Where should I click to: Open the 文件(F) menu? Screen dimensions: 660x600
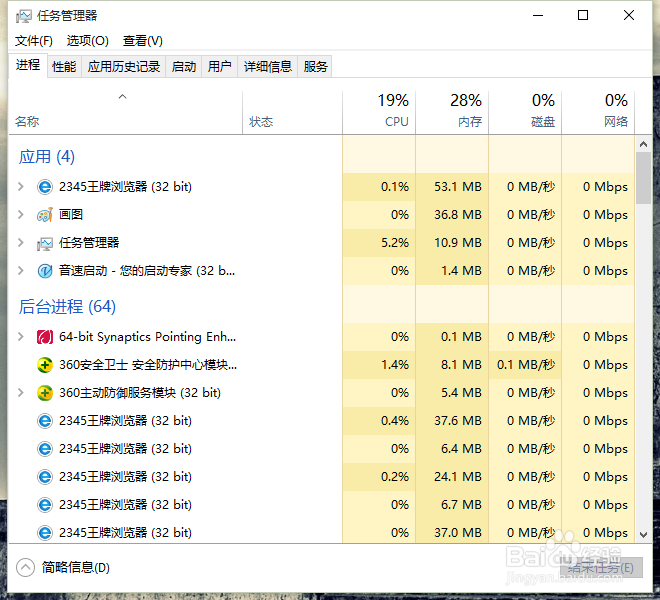click(34, 41)
